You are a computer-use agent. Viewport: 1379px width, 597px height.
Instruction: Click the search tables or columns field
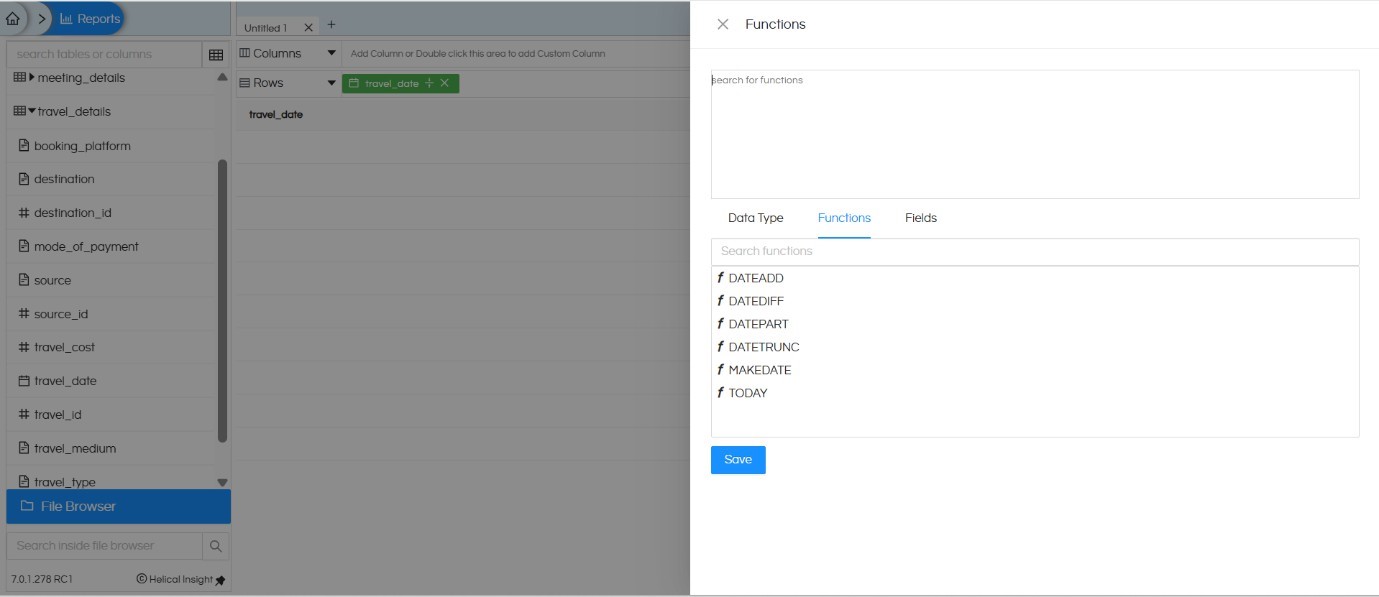pos(103,54)
